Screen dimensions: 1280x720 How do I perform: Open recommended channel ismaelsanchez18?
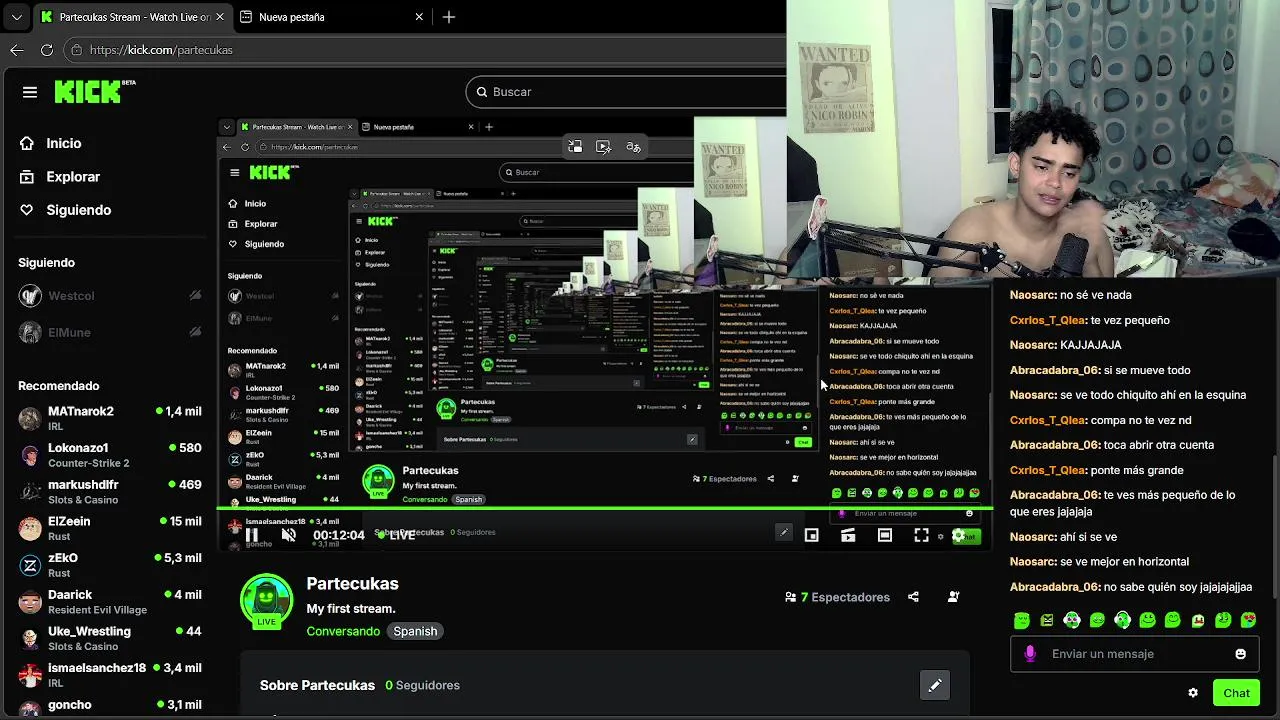point(110,675)
